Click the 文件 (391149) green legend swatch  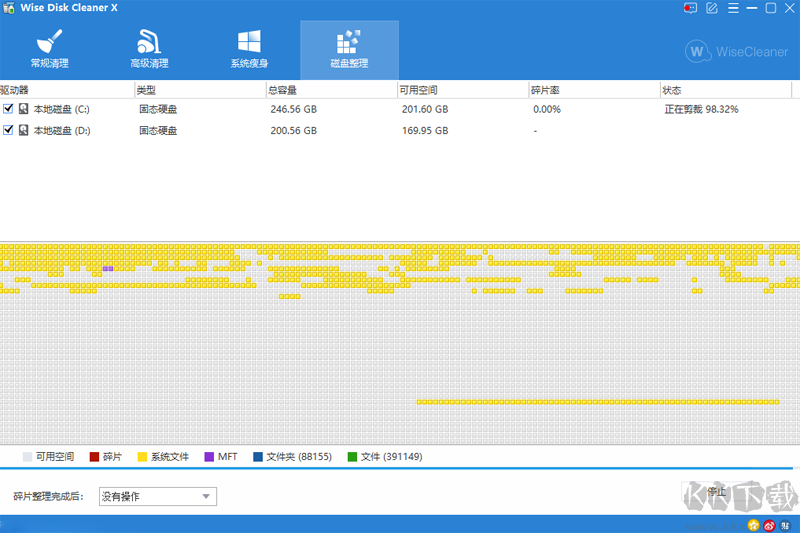click(352, 456)
